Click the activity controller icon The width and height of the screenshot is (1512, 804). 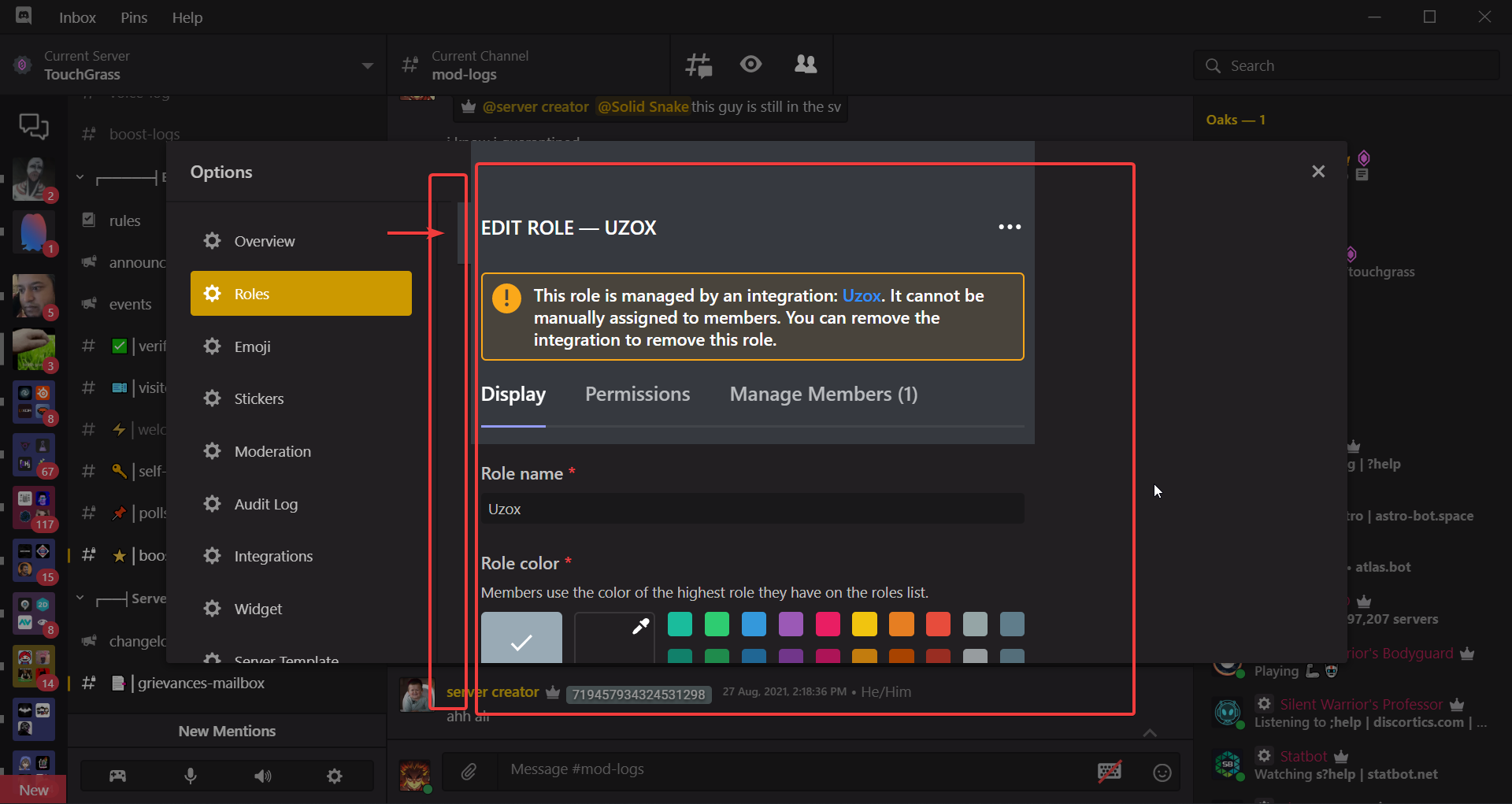117,776
